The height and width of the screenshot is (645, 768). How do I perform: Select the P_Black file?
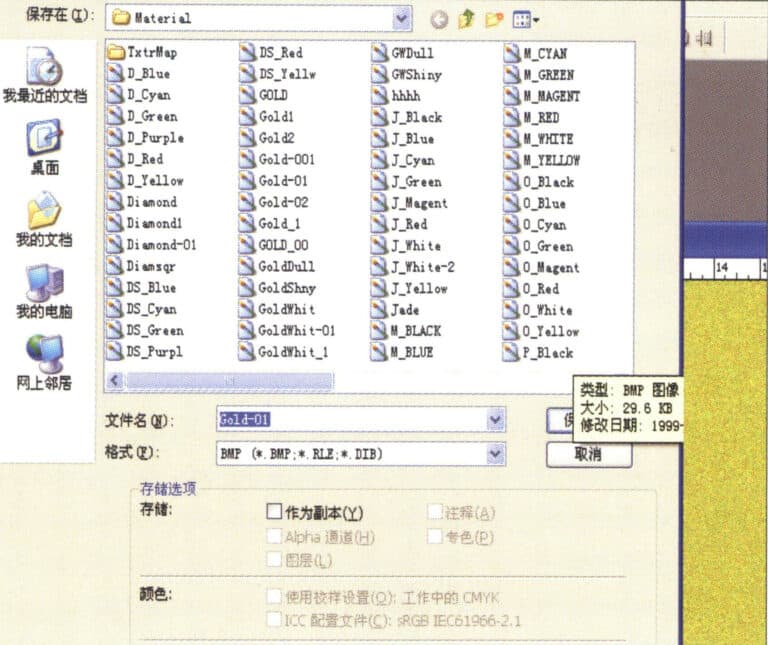(x=538, y=353)
